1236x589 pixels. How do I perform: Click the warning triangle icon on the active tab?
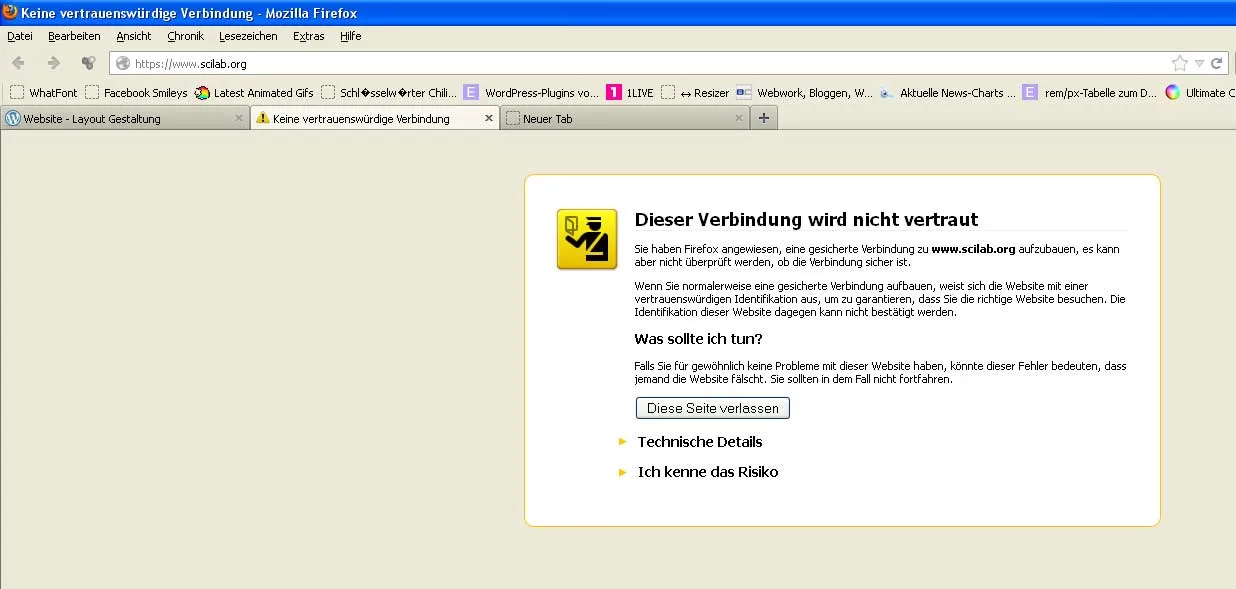[x=262, y=118]
